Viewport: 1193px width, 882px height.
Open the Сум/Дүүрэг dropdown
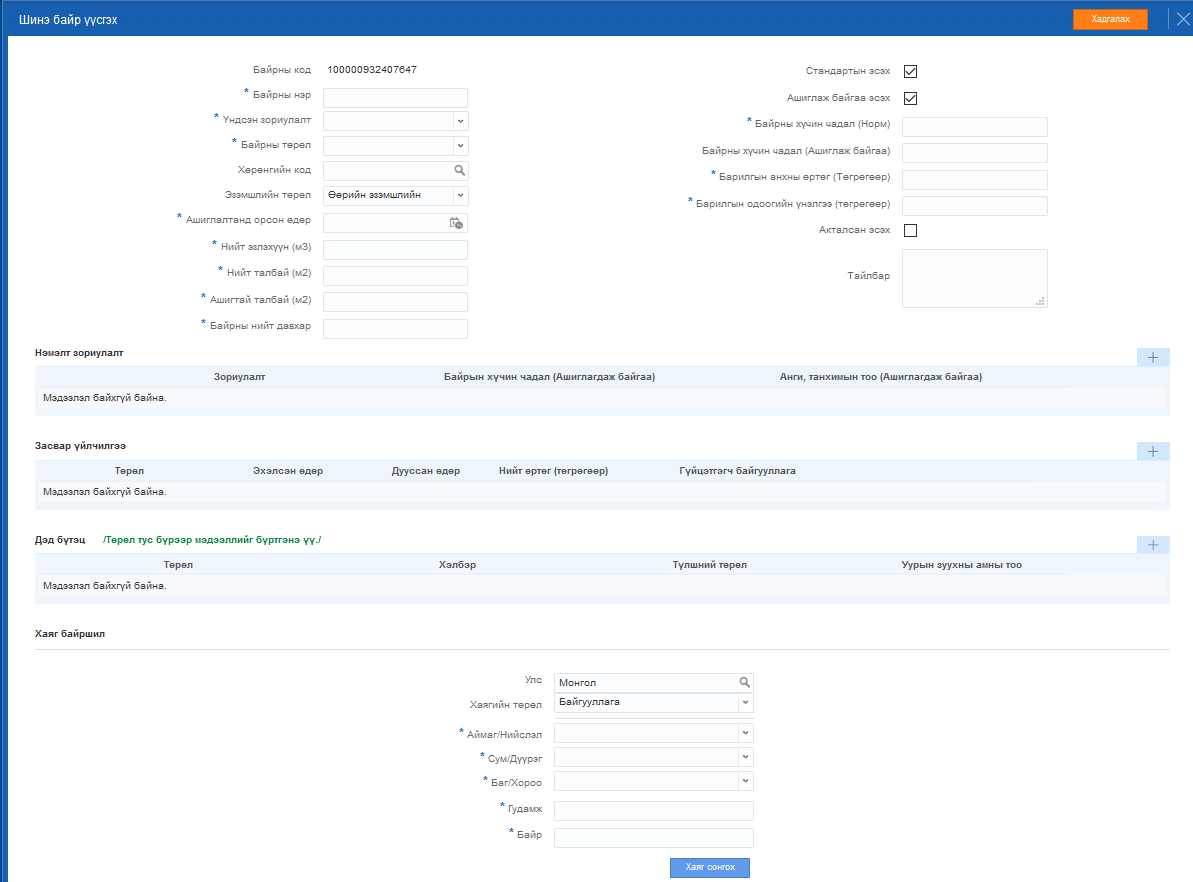(x=746, y=757)
